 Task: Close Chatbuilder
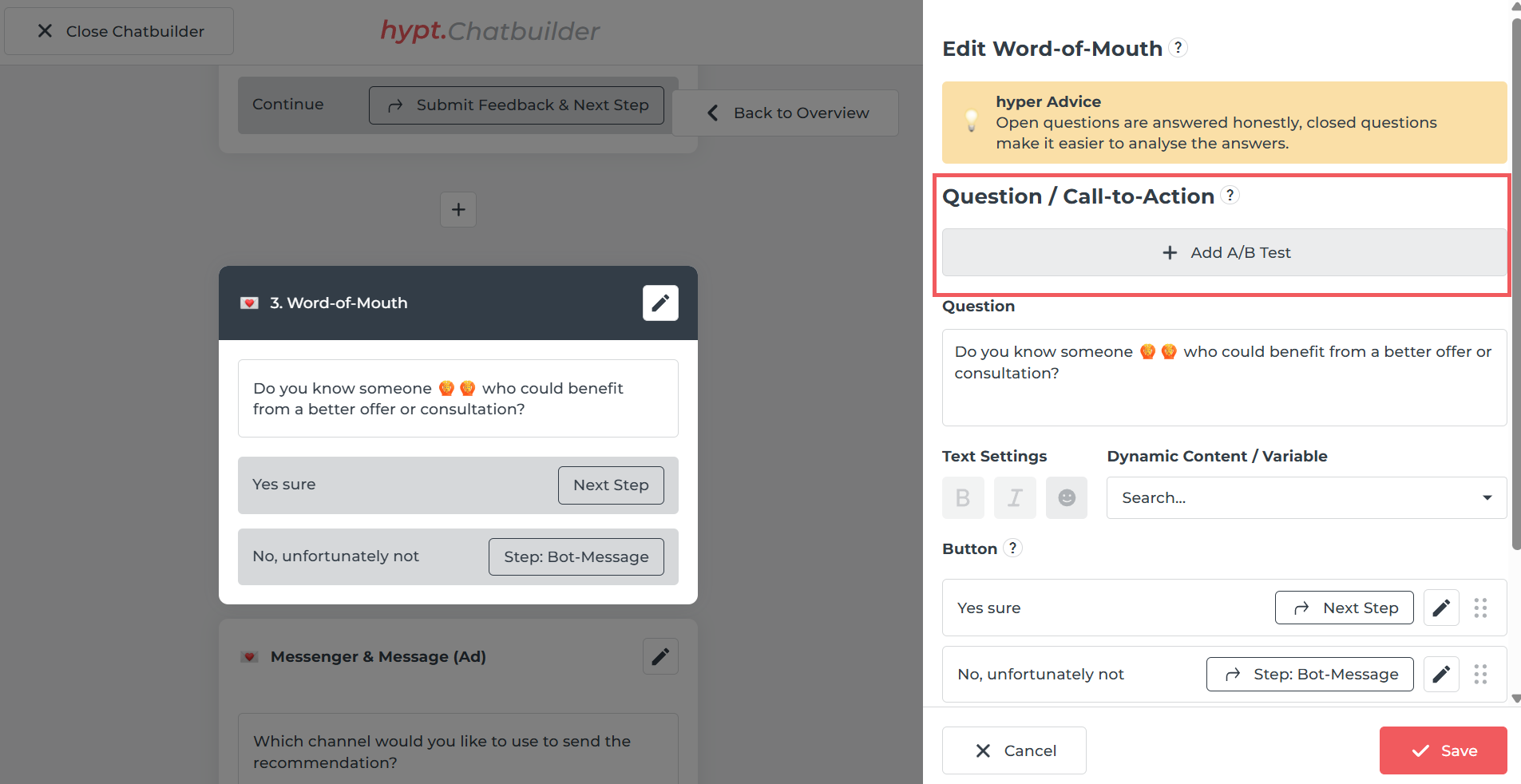pyautogui.click(x=119, y=31)
